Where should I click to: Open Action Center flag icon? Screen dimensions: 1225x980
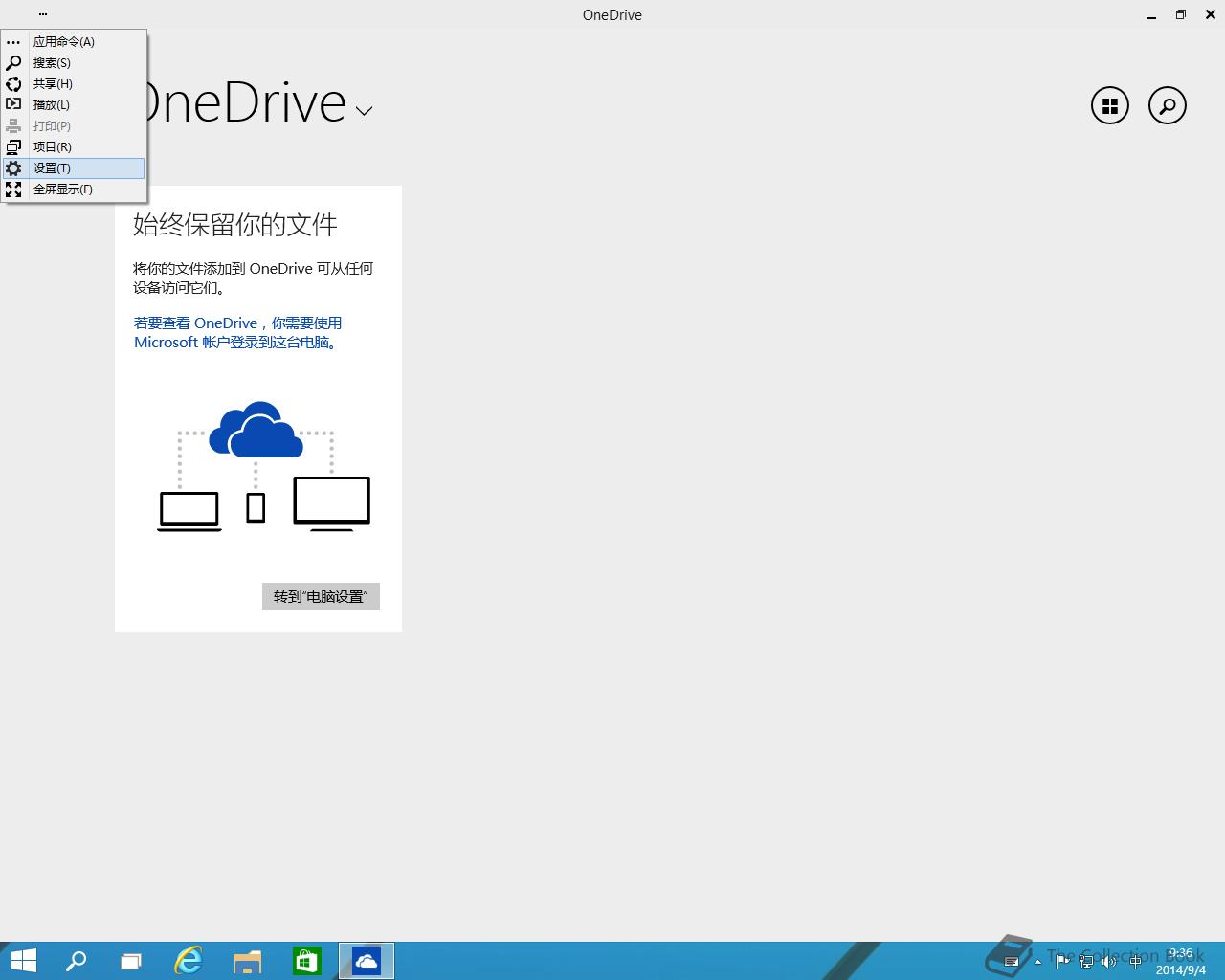[1062, 962]
